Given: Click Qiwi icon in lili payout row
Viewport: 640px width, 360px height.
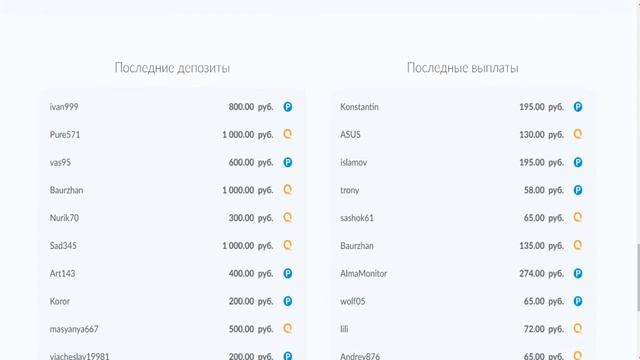Looking at the screenshot, I should 578,329.
